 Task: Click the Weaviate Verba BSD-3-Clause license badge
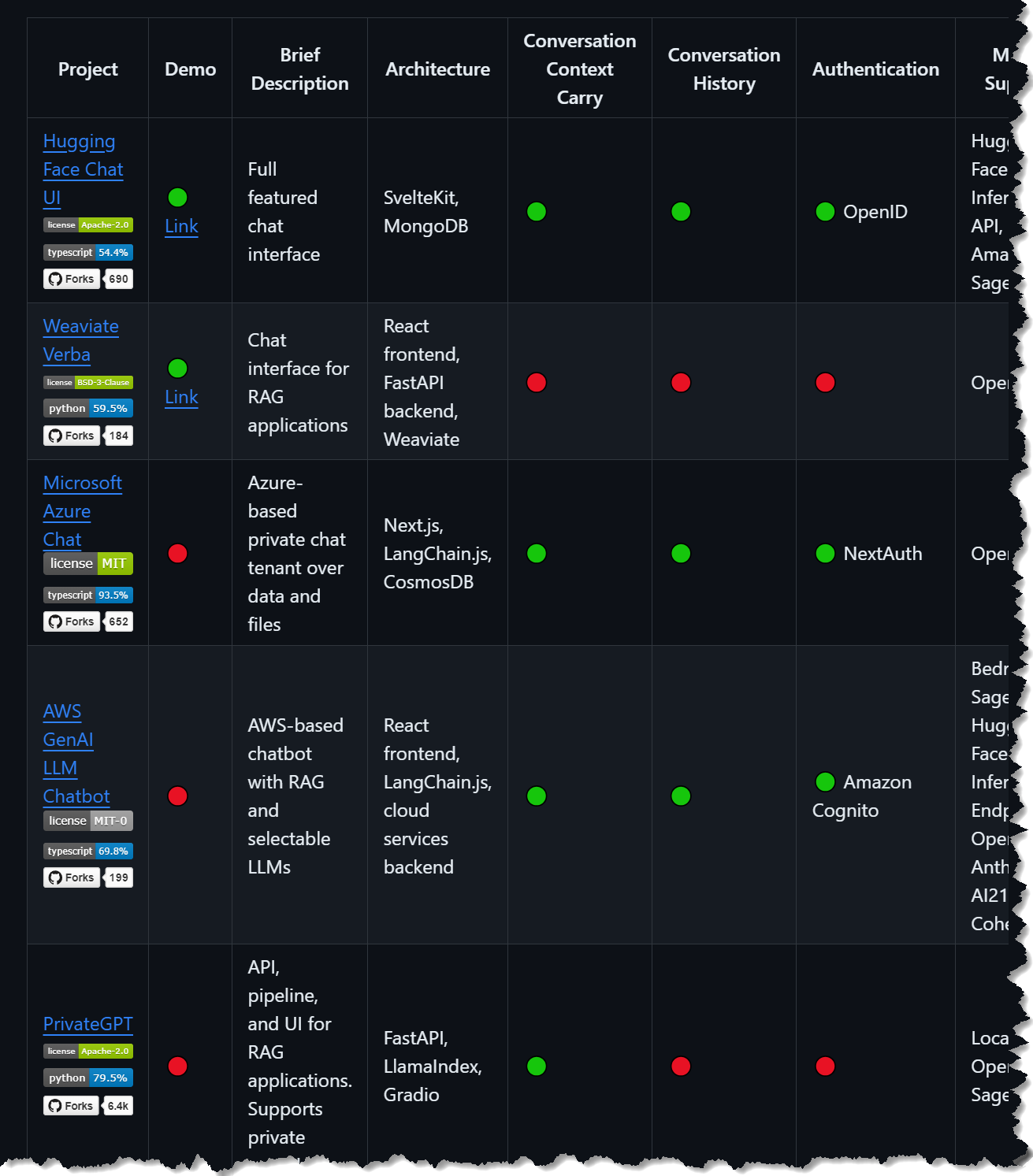(88, 383)
